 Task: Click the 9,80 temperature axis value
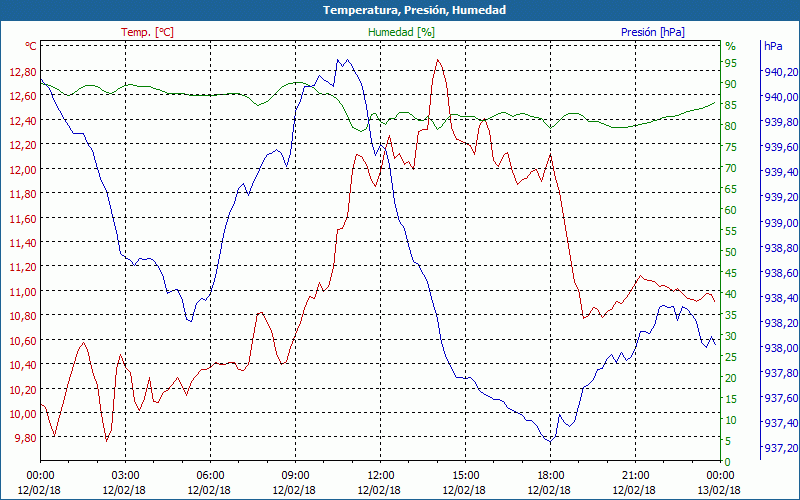coord(26,438)
